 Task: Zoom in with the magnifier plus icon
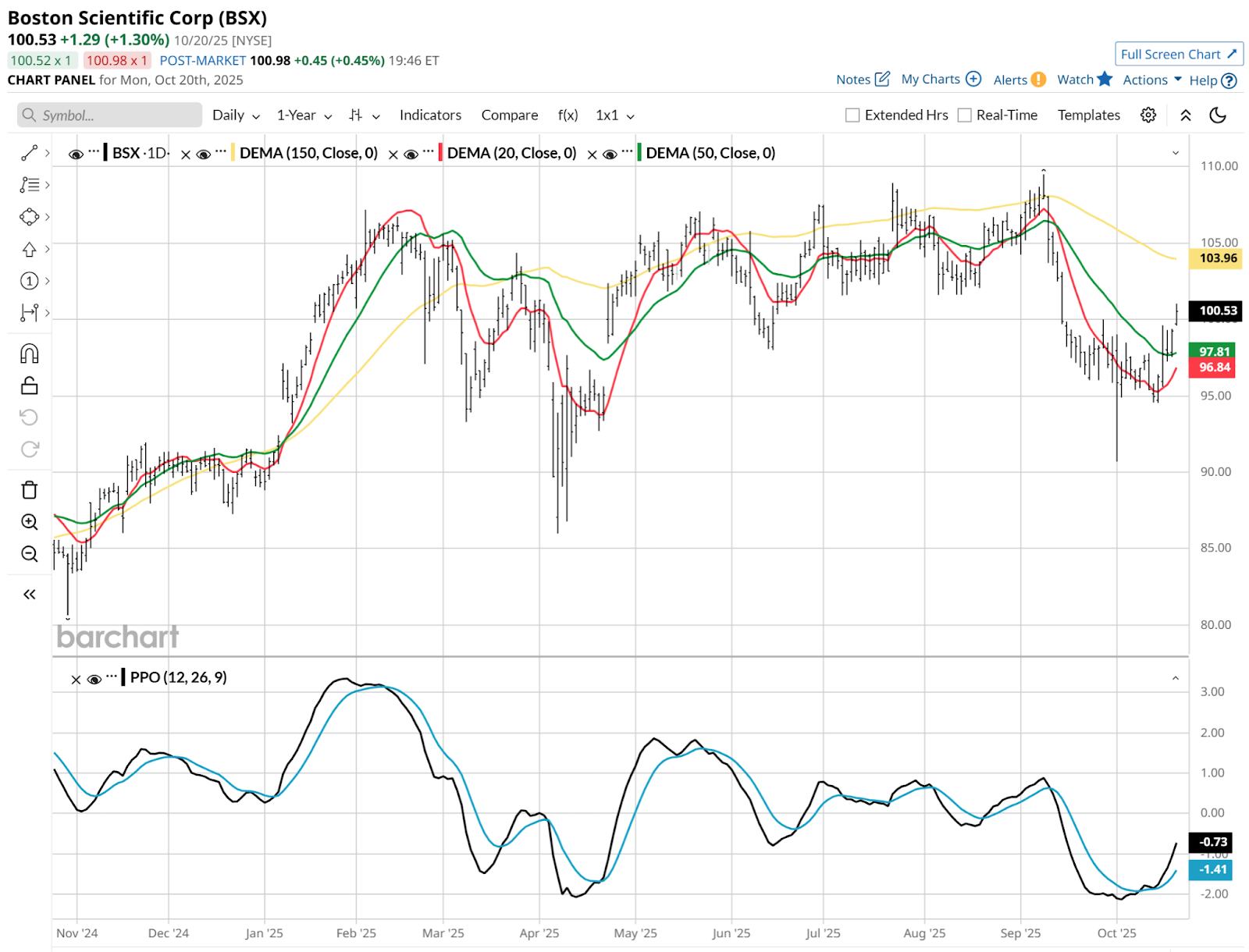[29, 522]
